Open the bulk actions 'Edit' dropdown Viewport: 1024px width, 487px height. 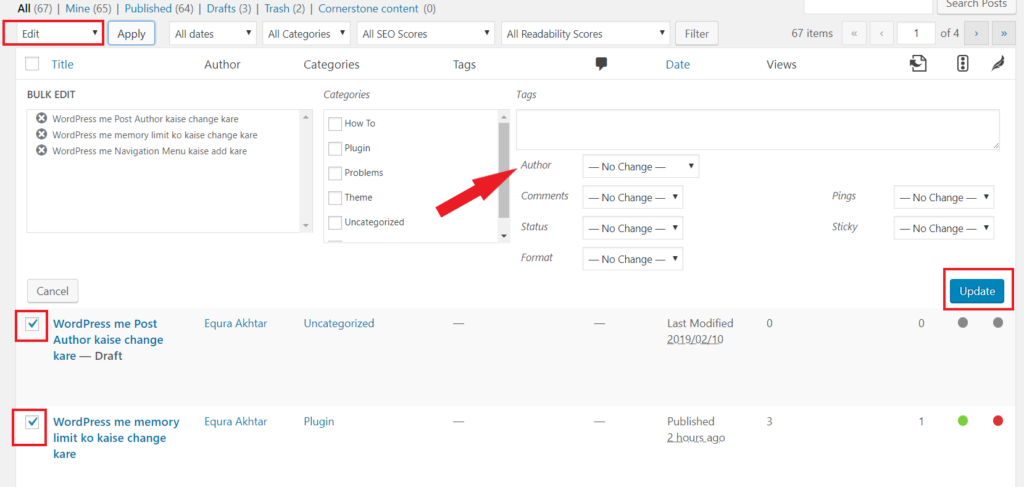(x=59, y=33)
